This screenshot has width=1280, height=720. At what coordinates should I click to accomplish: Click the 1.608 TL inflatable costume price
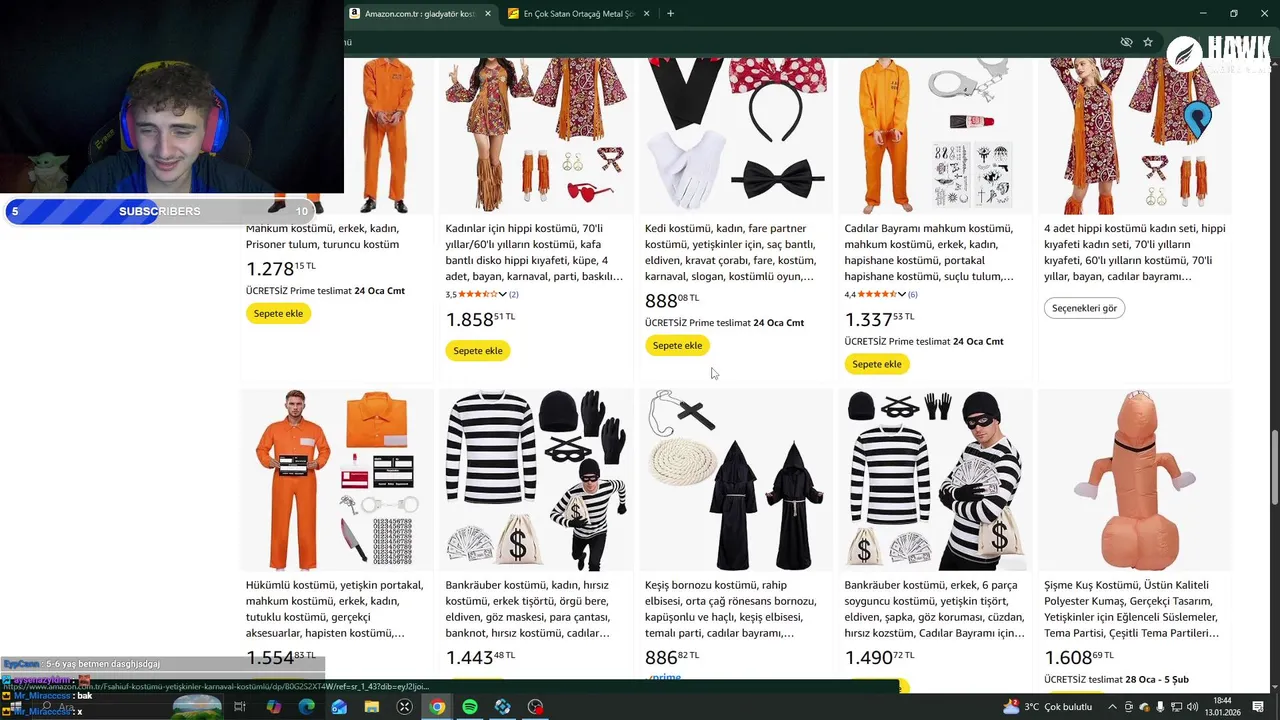click(1079, 657)
